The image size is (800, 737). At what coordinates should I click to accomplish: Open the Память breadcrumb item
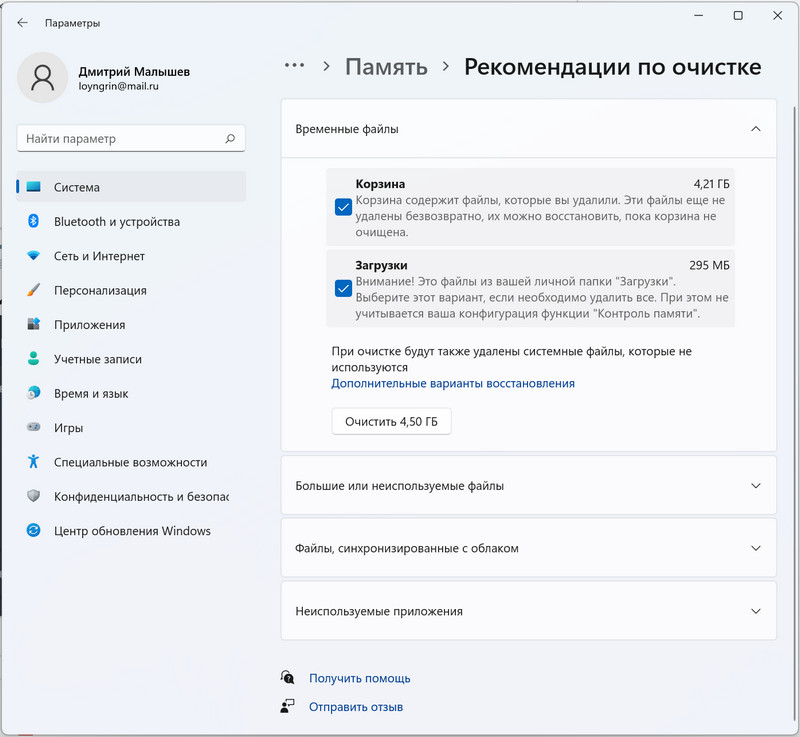coord(386,67)
